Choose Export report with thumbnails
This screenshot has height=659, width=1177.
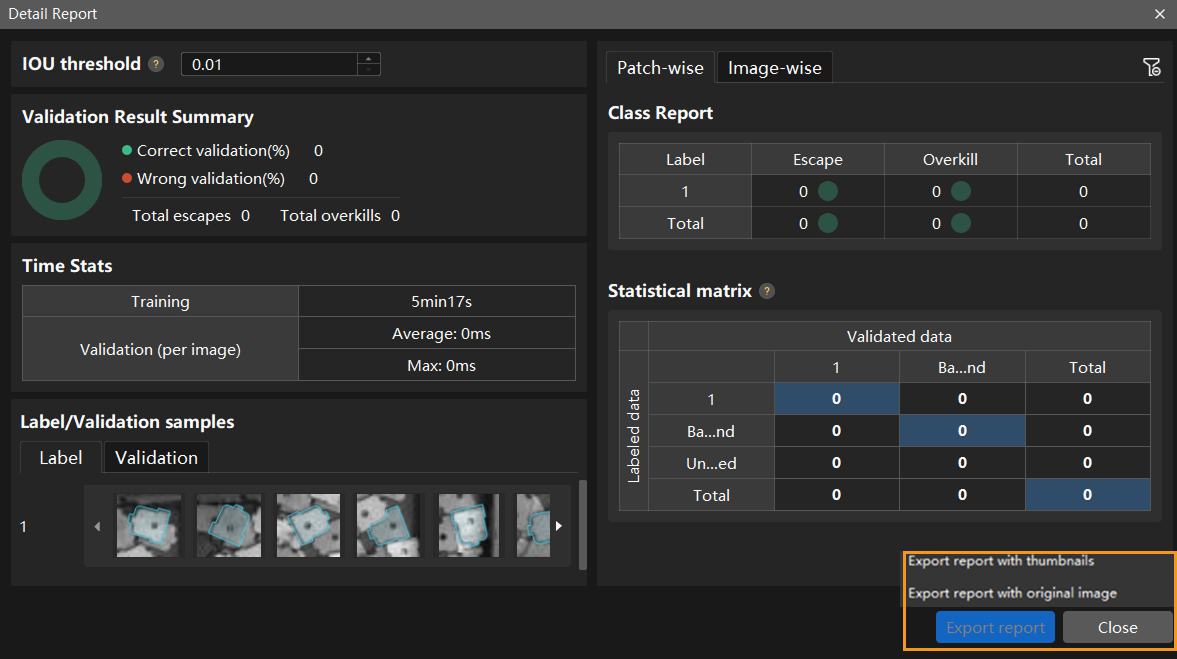(1001, 562)
